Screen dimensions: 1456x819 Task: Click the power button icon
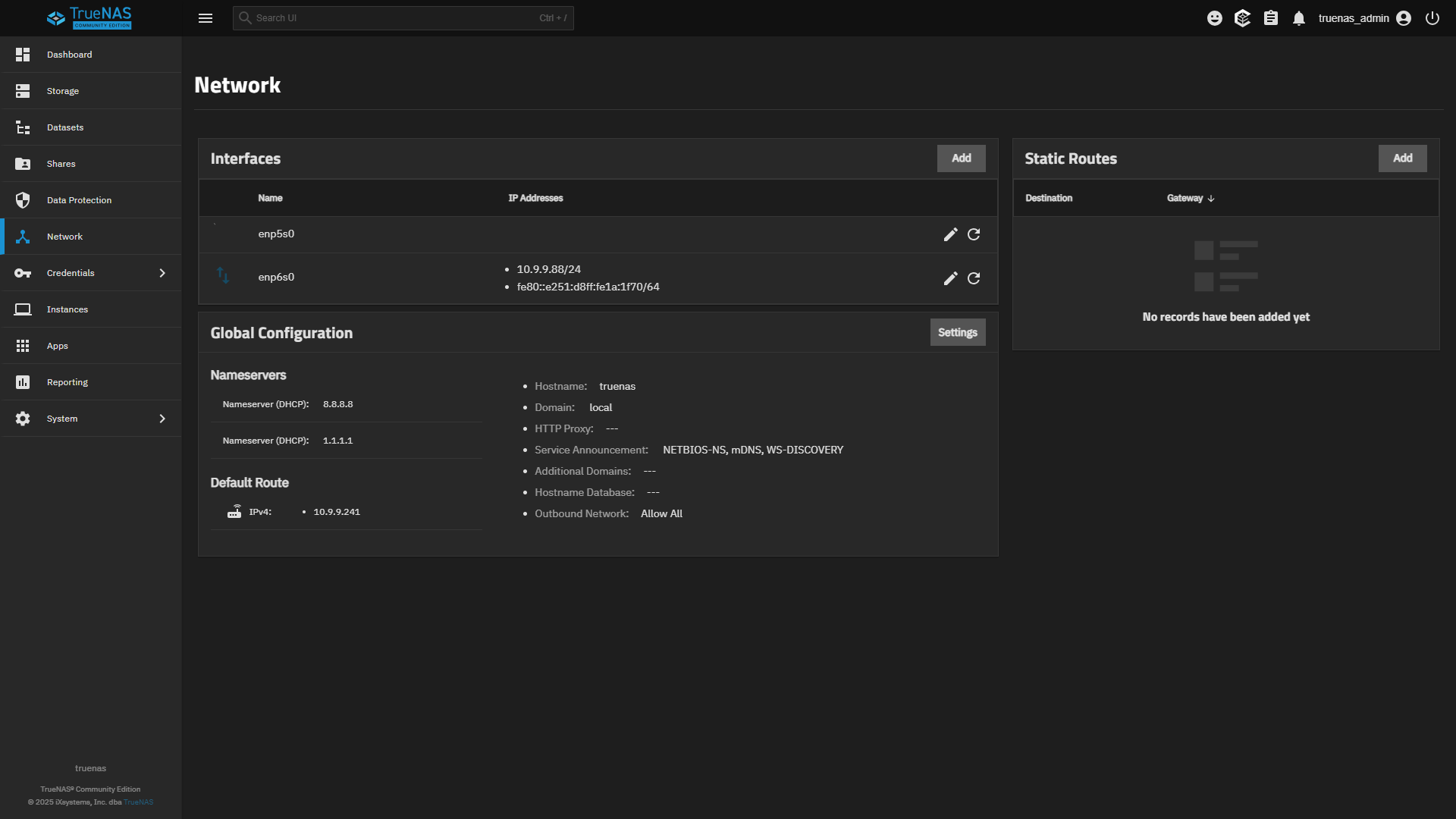pos(1432,18)
